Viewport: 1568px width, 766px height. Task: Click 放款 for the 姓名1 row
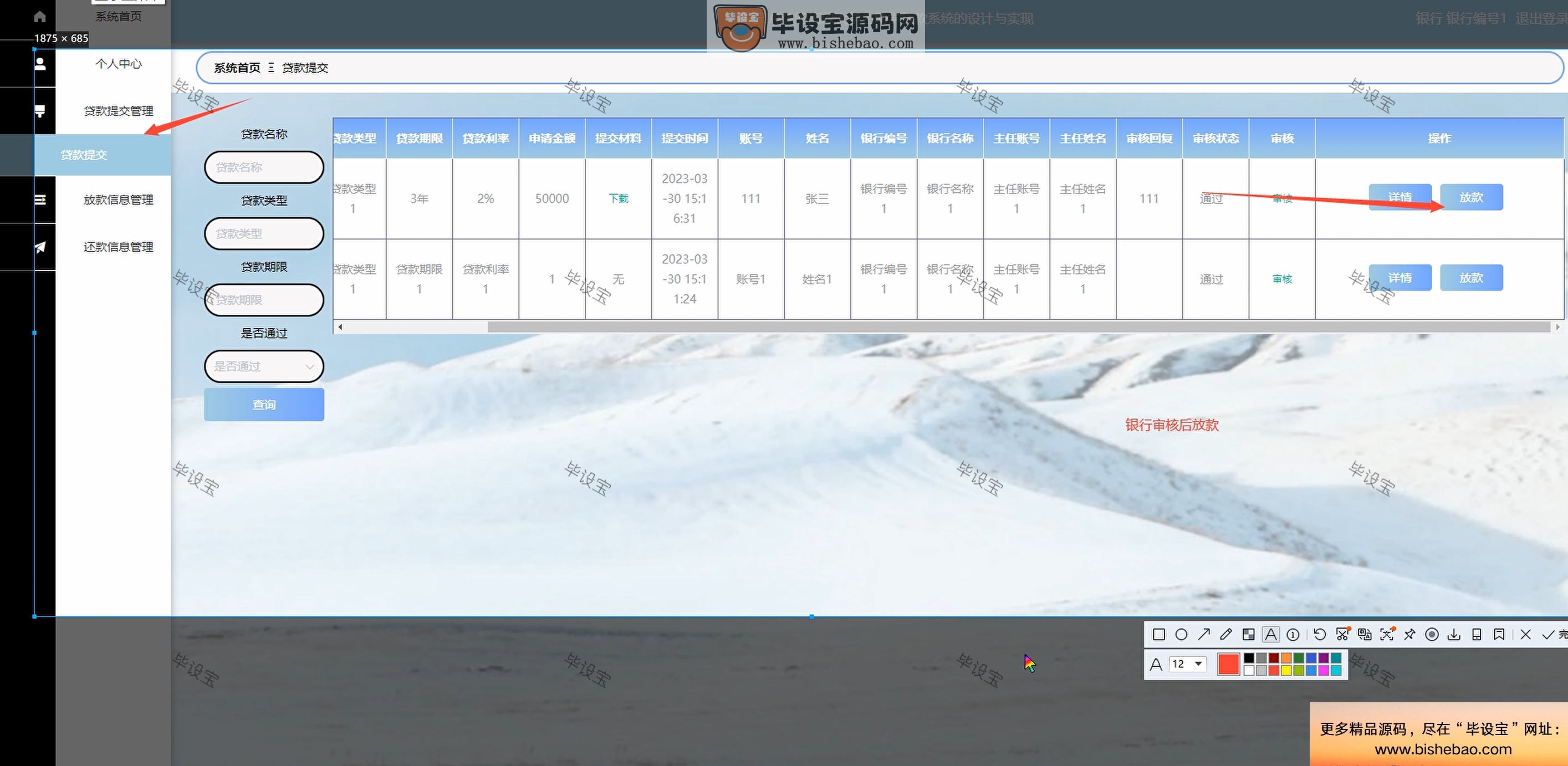pos(1471,278)
